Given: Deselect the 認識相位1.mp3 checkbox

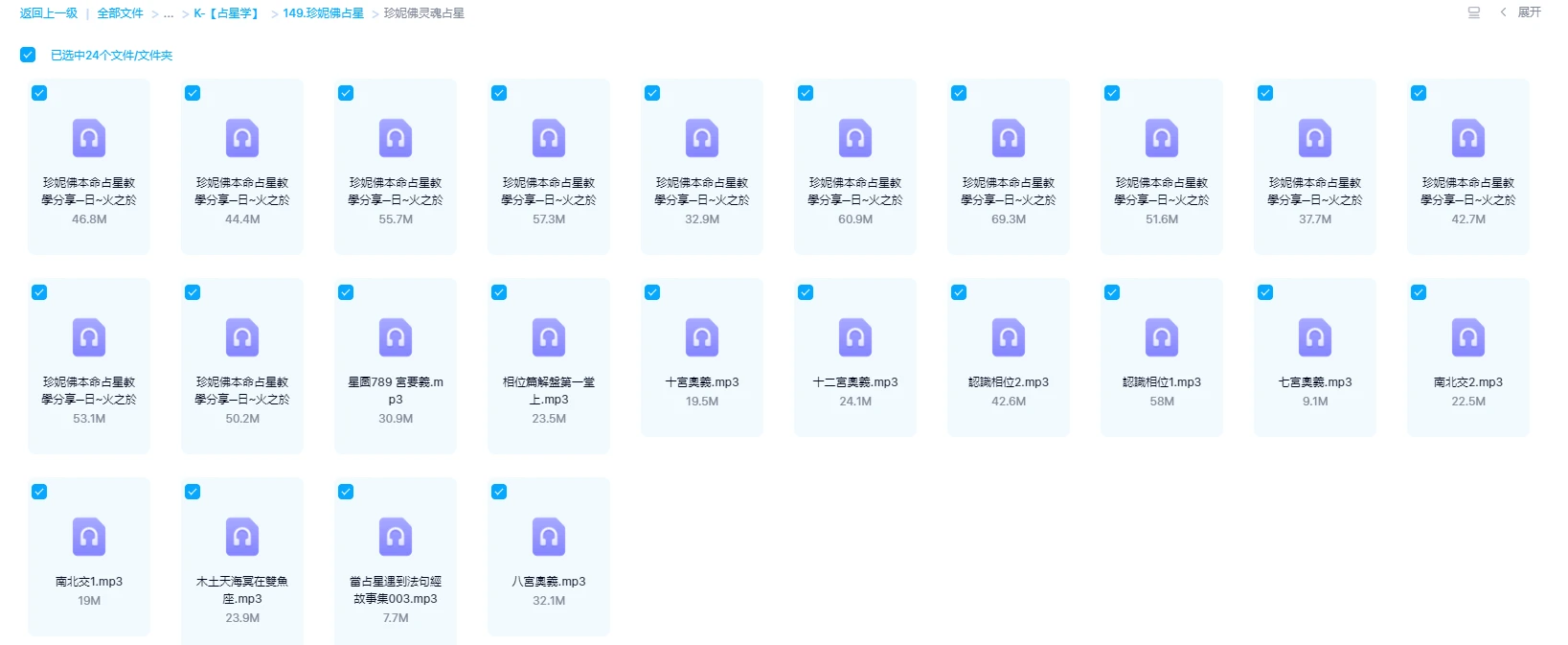Looking at the screenshot, I should [x=1112, y=292].
